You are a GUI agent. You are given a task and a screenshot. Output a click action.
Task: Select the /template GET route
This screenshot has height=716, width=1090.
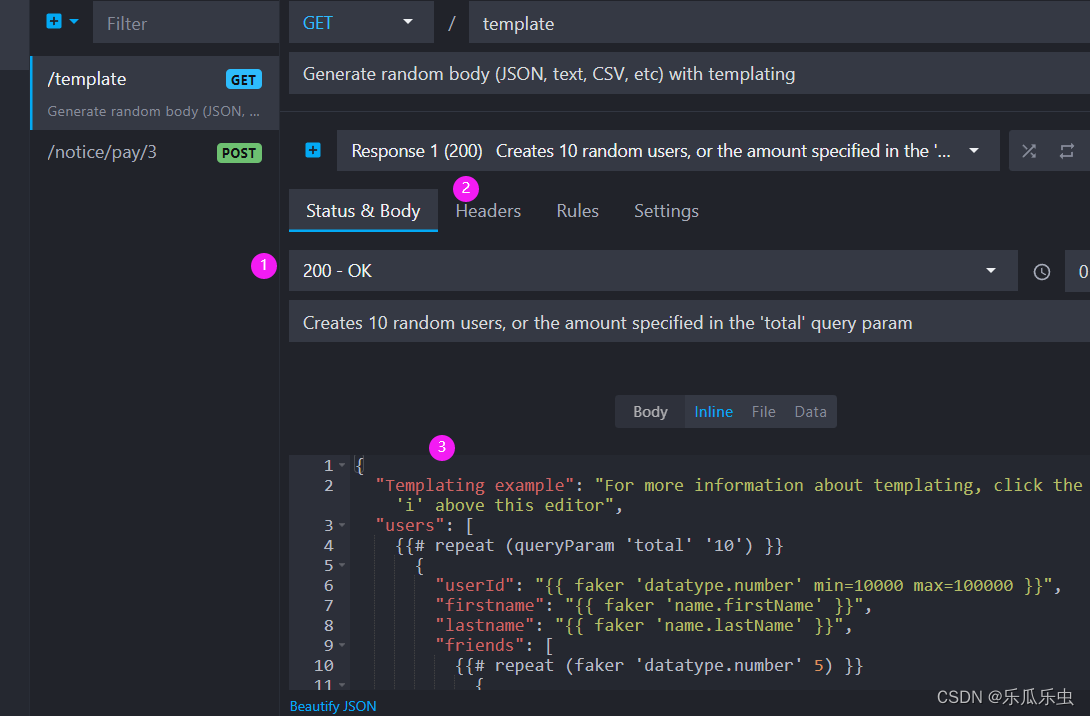(155, 93)
